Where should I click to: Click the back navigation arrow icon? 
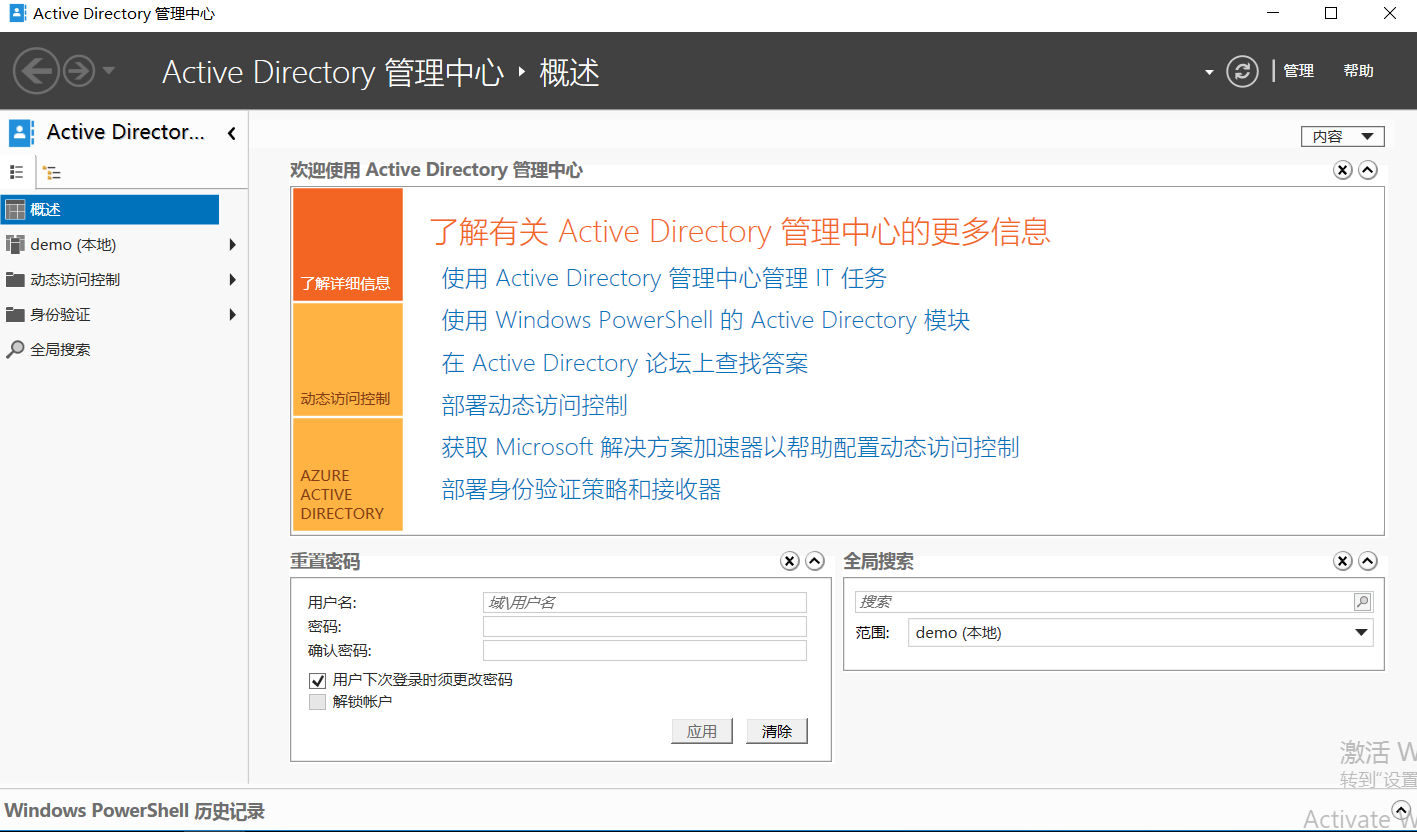pyautogui.click(x=36, y=71)
